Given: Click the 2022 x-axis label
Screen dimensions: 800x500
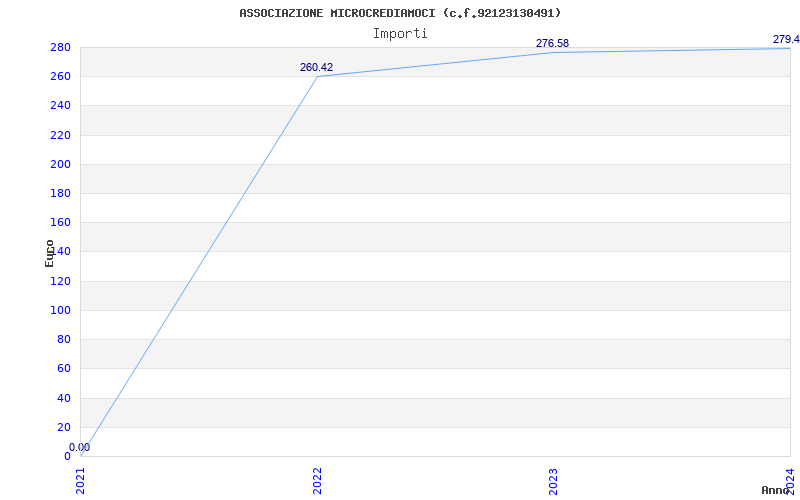Looking at the screenshot, I should coord(317,481).
